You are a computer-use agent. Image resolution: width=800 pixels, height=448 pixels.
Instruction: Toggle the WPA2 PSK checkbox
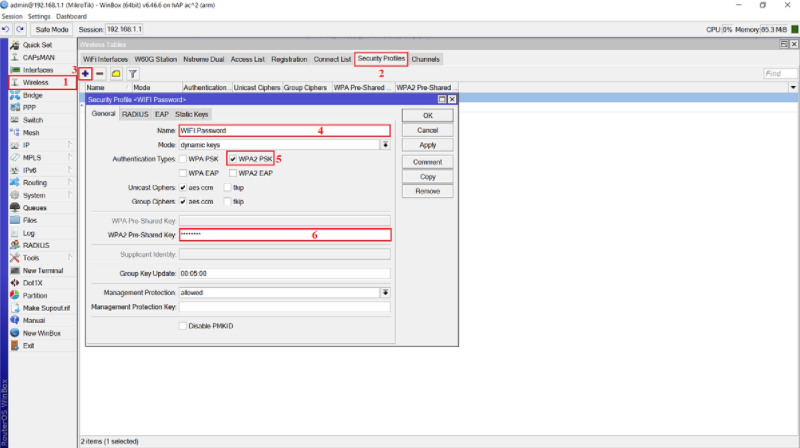233,159
